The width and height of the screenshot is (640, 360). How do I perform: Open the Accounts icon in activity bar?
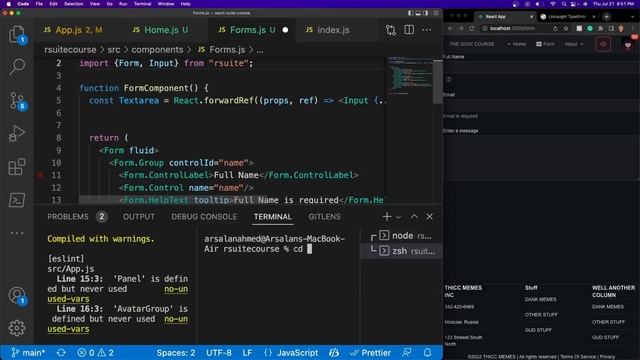(17, 296)
